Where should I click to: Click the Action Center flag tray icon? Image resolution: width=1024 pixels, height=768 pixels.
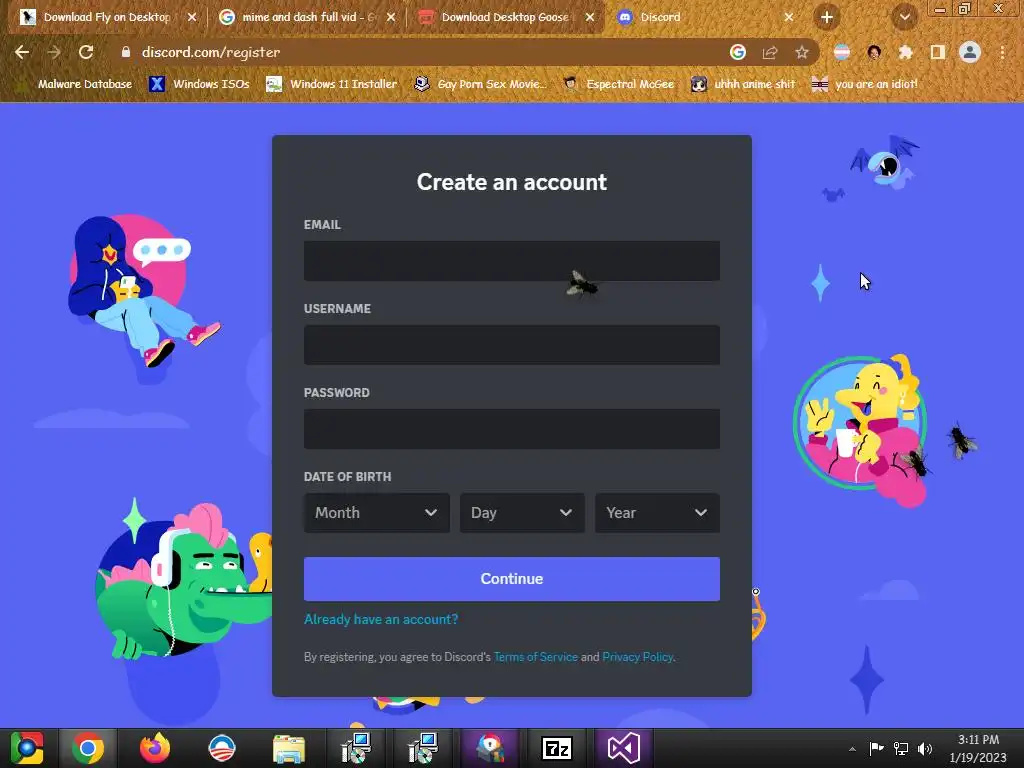(876, 748)
